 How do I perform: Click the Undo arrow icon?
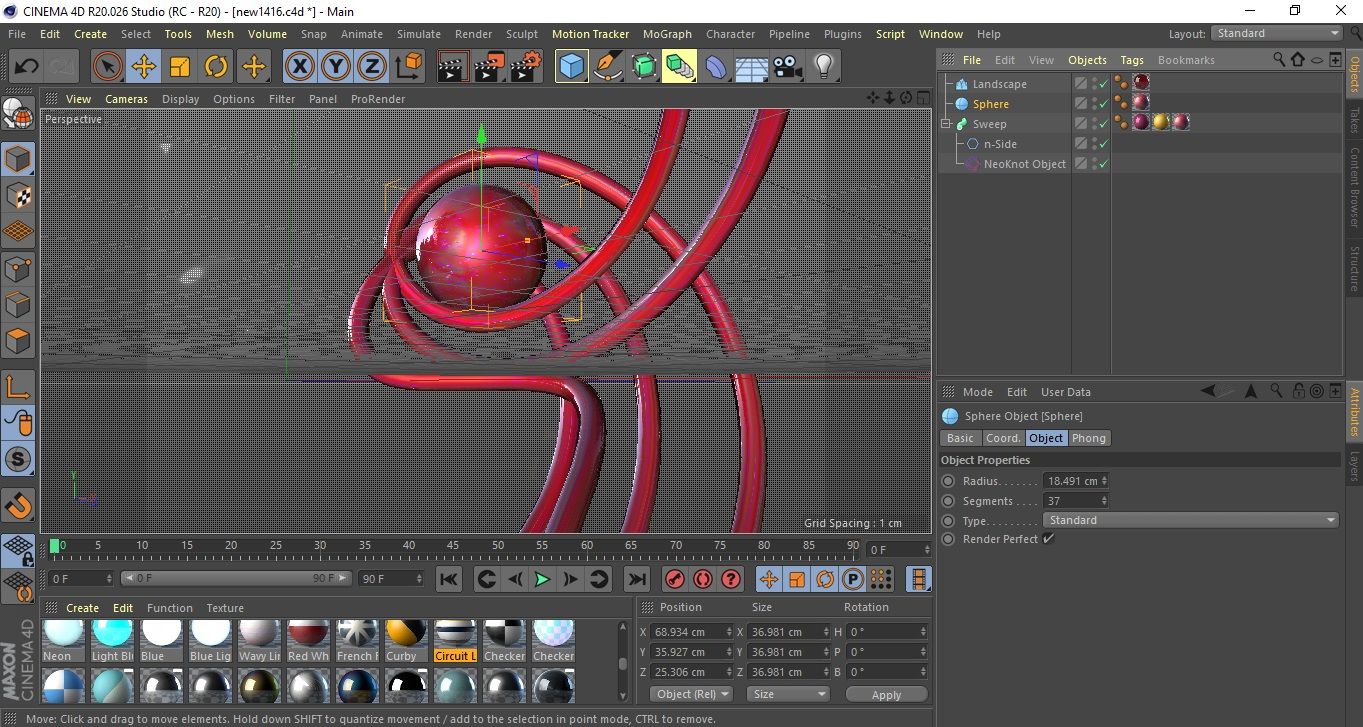27,67
